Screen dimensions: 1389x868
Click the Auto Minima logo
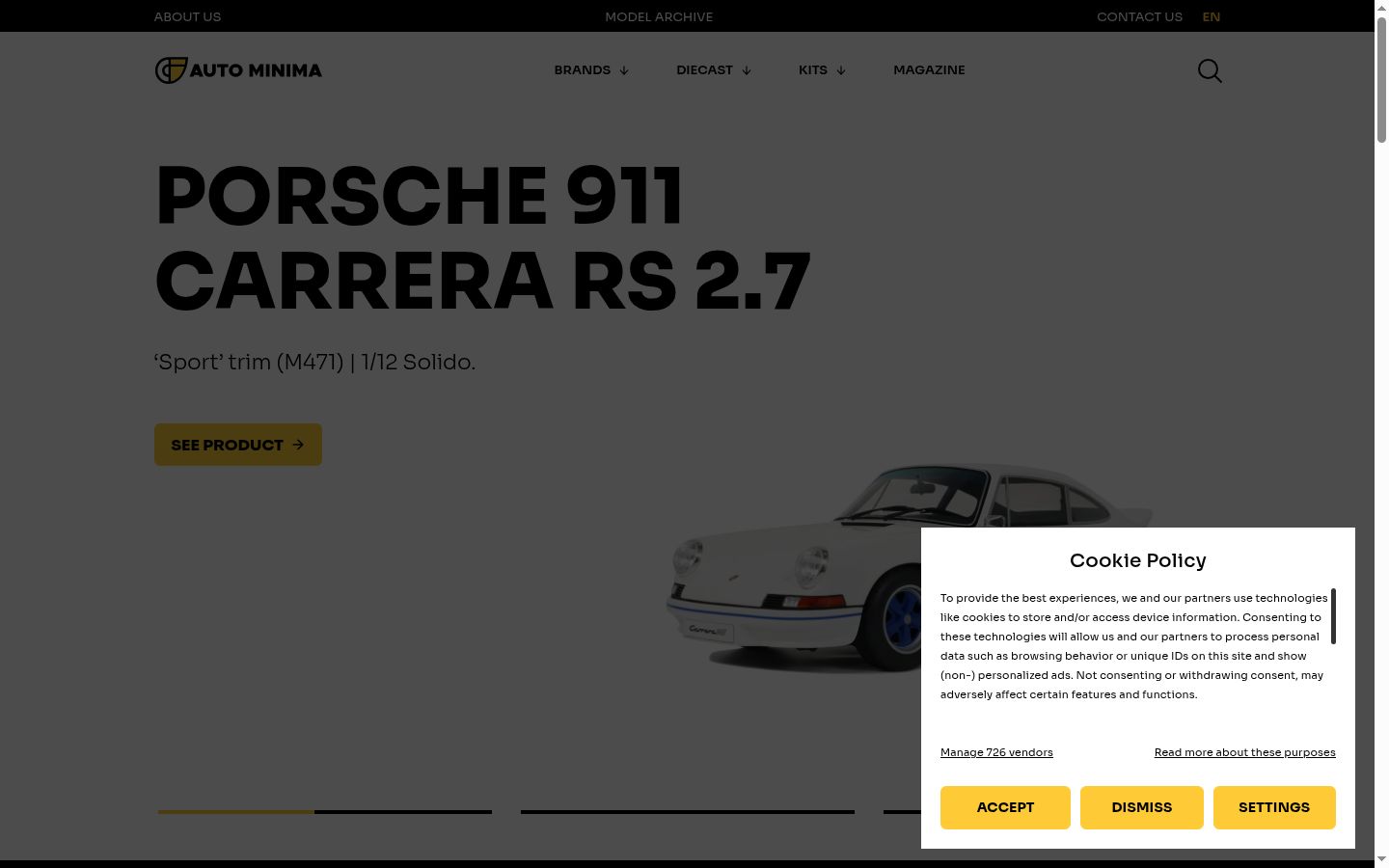click(x=238, y=70)
